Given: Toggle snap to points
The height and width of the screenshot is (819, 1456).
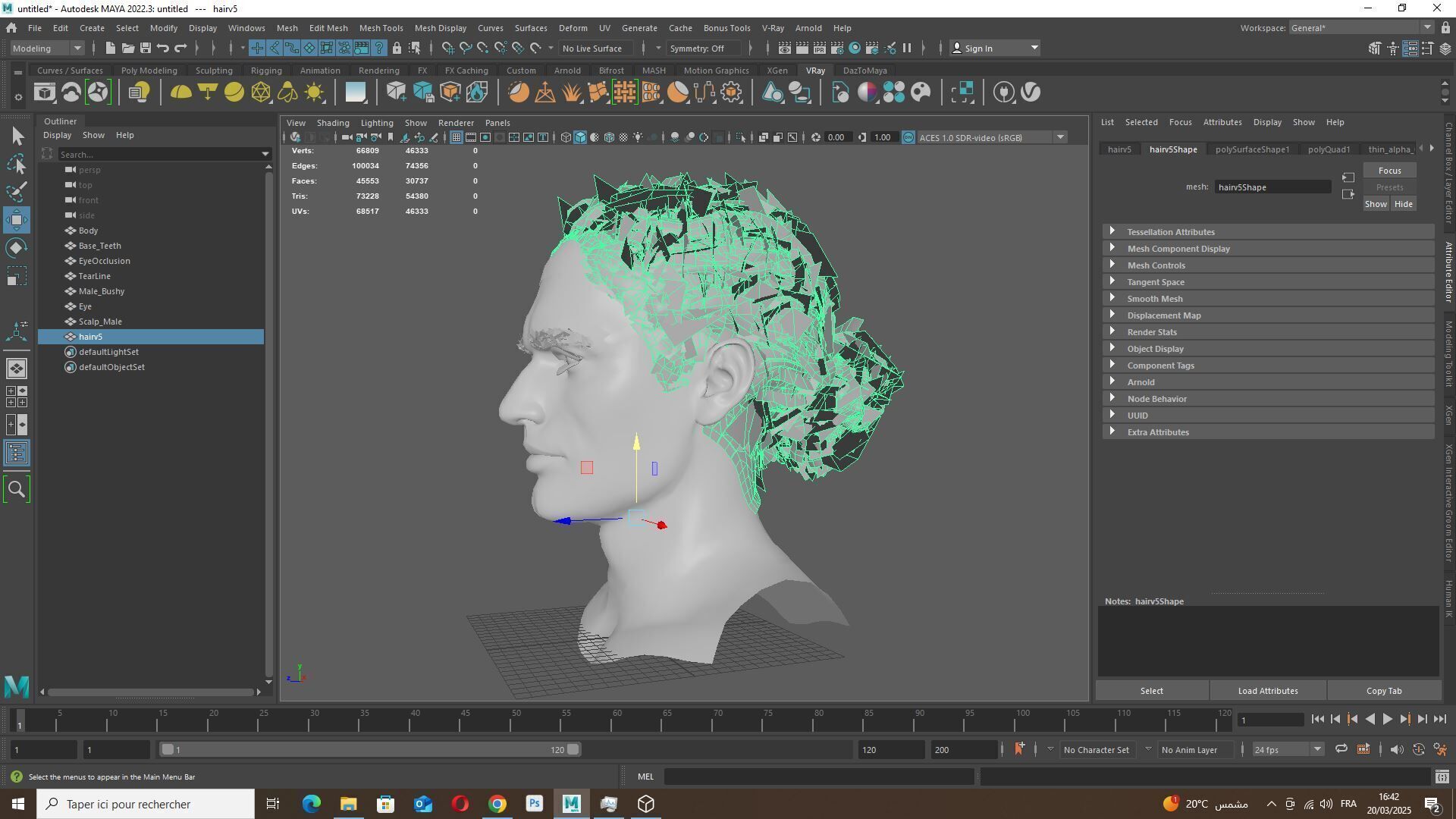Looking at the screenshot, I should [x=483, y=48].
